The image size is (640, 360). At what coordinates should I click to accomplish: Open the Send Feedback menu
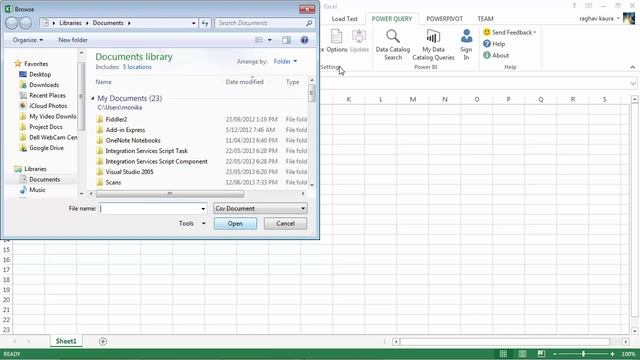pyautogui.click(x=509, y=32)
